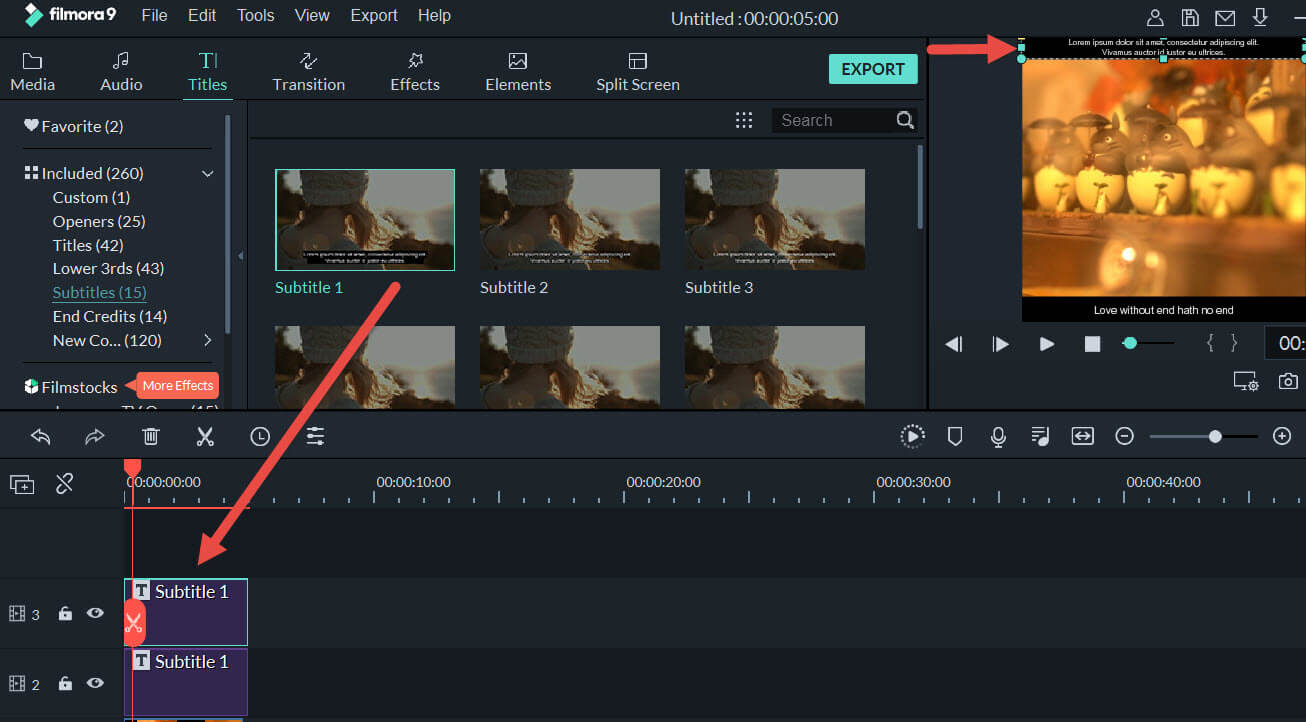This screenshot has width=1306, height=722.
Task: Open the Export menu
Action: (x=374, y=16)
